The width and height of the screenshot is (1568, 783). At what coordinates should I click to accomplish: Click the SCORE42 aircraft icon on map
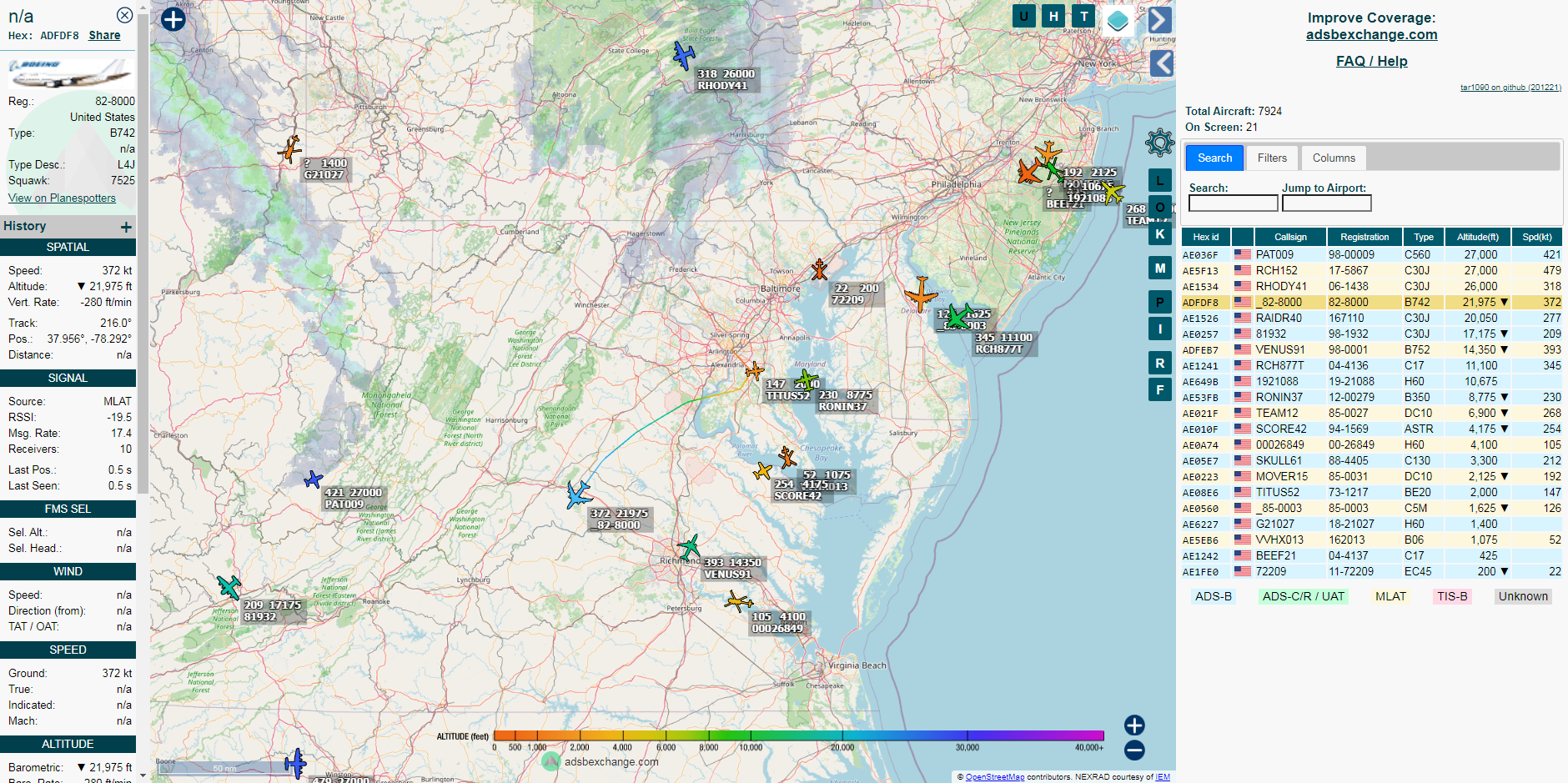762,471
